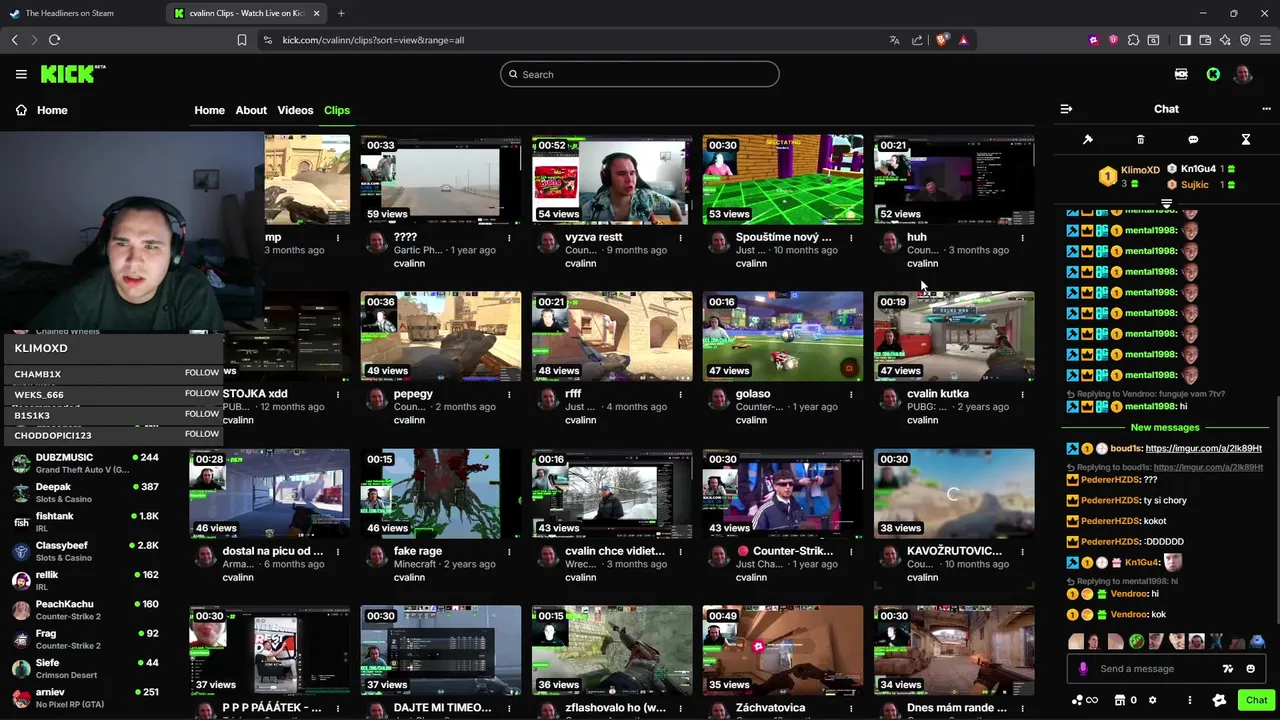
Task: Open the 7TV emote menu icon
Action: pos(1228,669)
